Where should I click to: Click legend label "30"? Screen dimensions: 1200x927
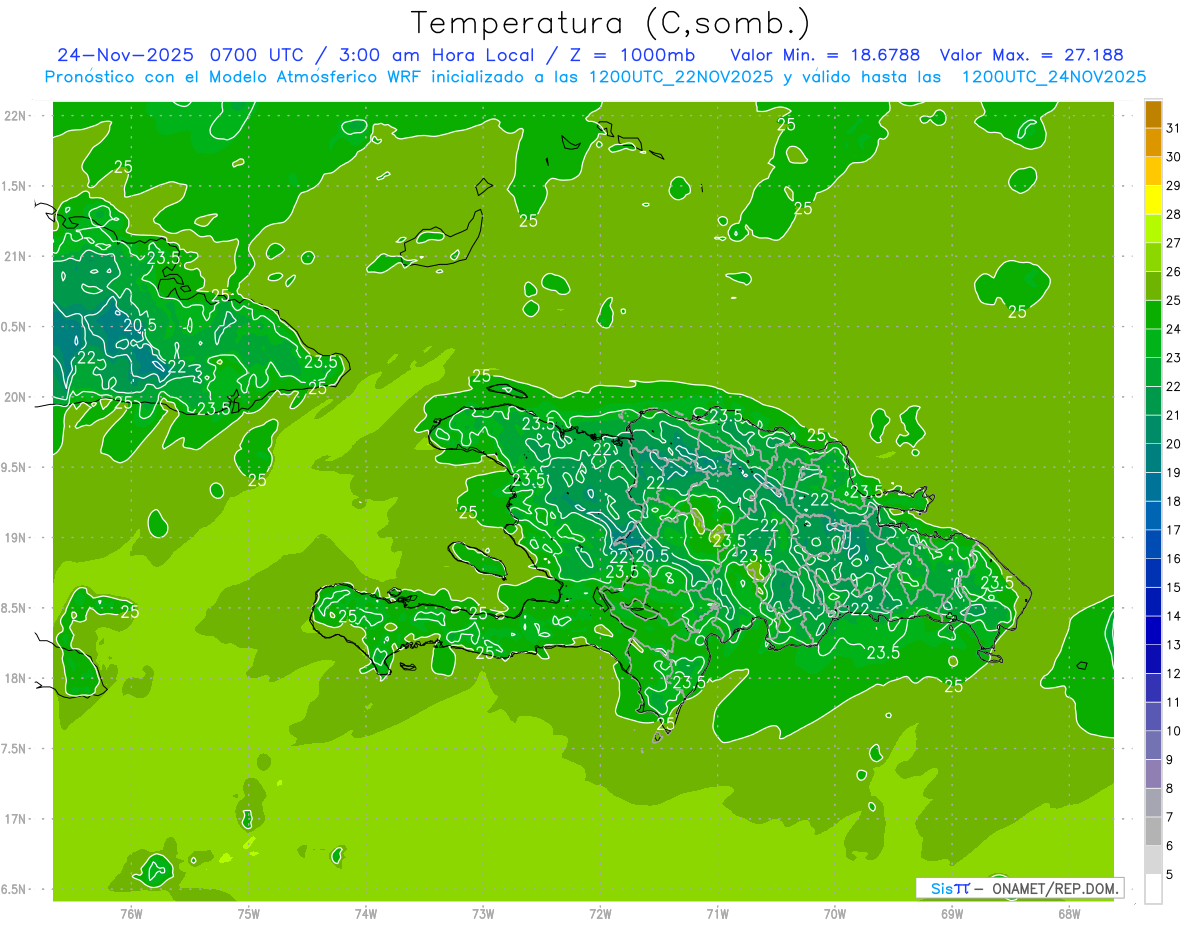tap(1173, 157)
